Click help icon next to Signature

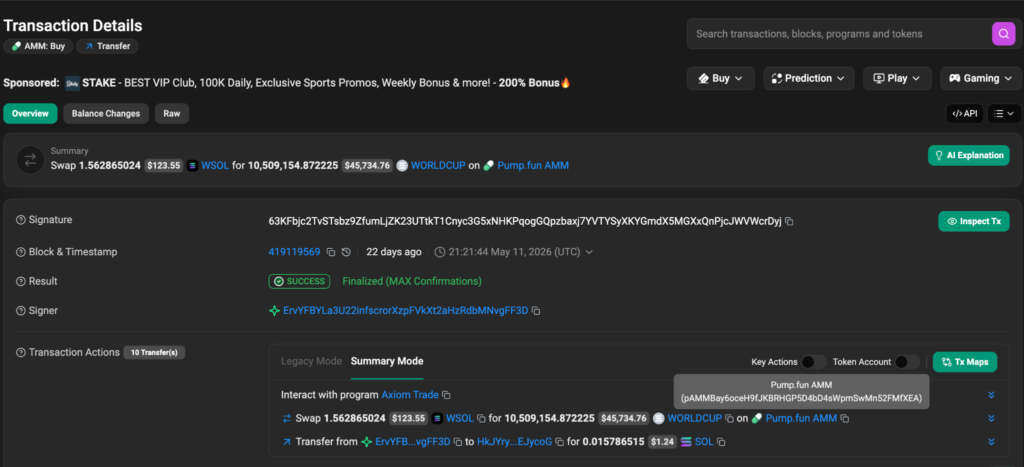pos(20,220)
